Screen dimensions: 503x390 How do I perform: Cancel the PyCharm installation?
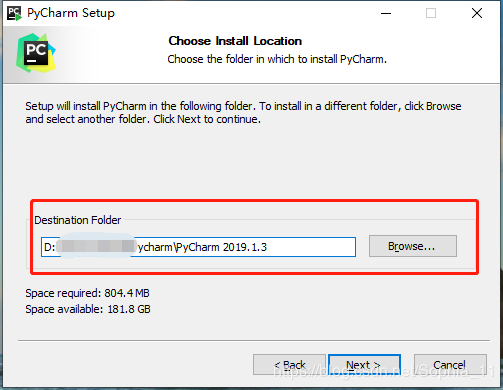click(450, 365)
